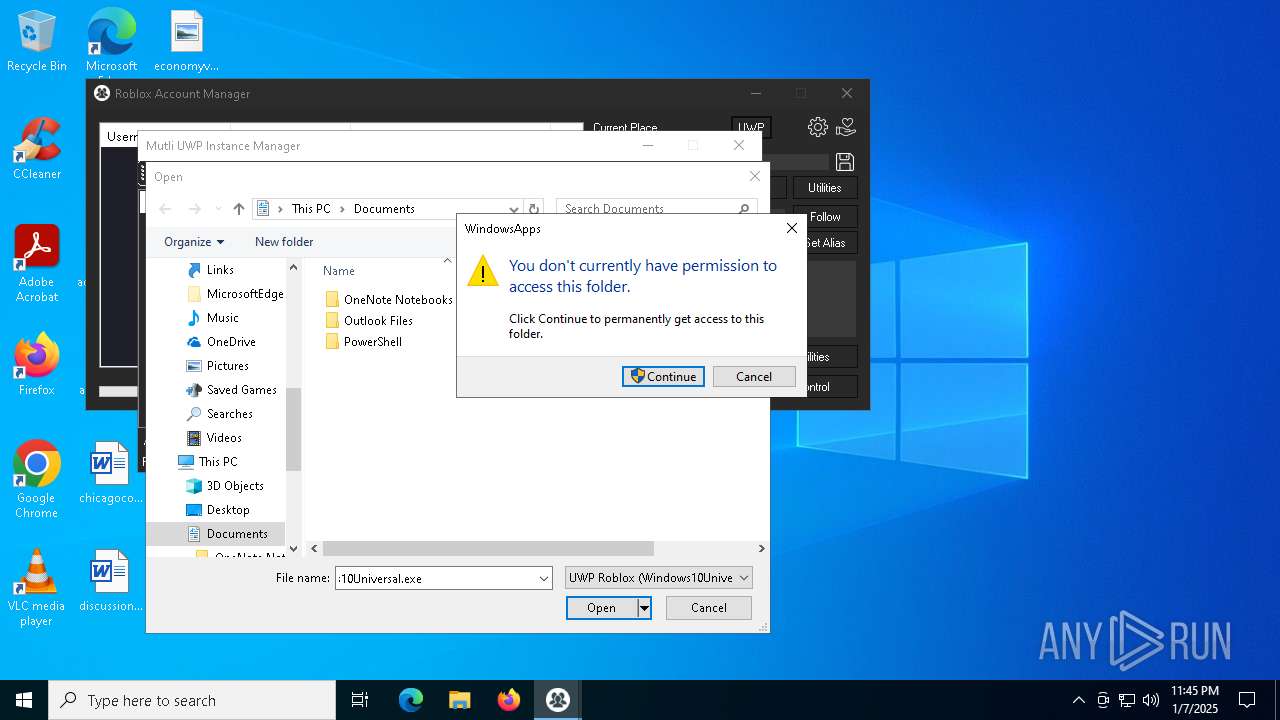The width and height of the screenshot is (1280, 720).
Task: Open the economyv image file icon
Action: pyautogui.click(x=187, y=42)
